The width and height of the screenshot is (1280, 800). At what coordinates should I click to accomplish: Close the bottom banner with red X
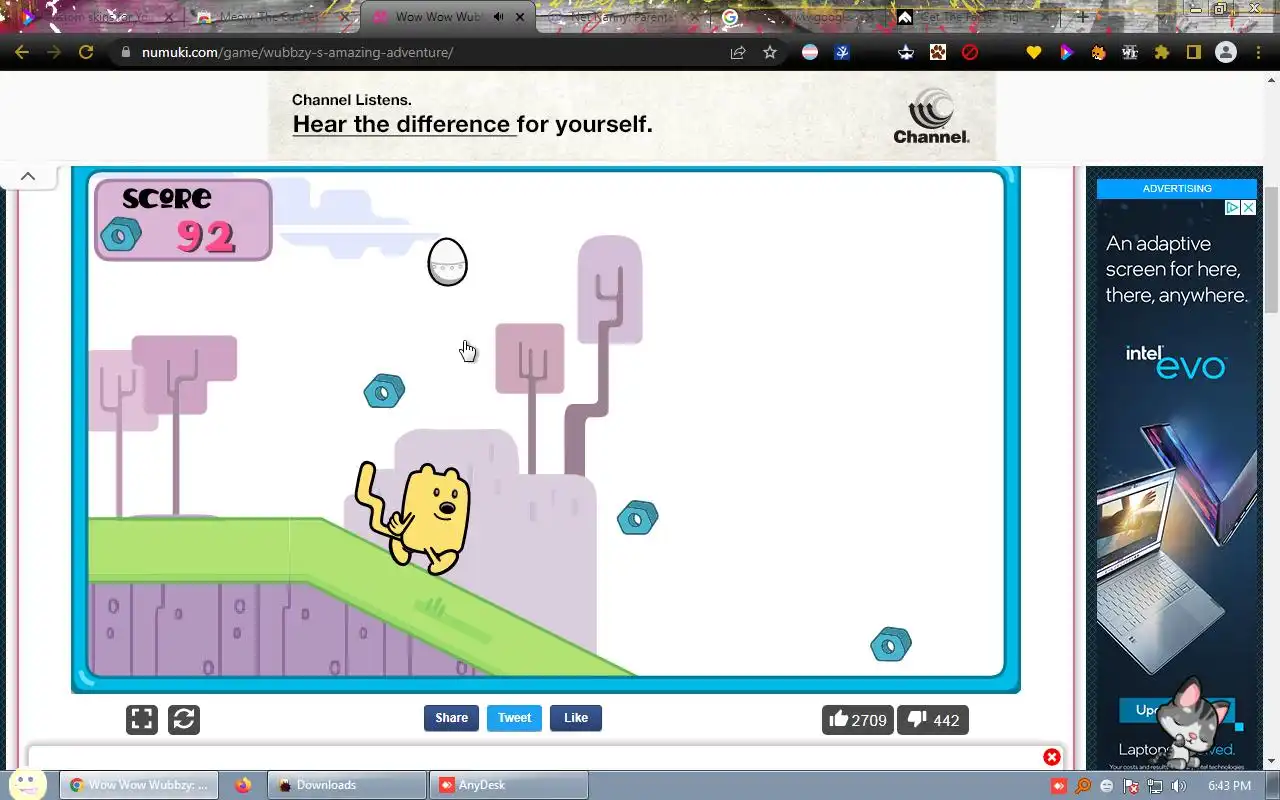point(1052,757)
